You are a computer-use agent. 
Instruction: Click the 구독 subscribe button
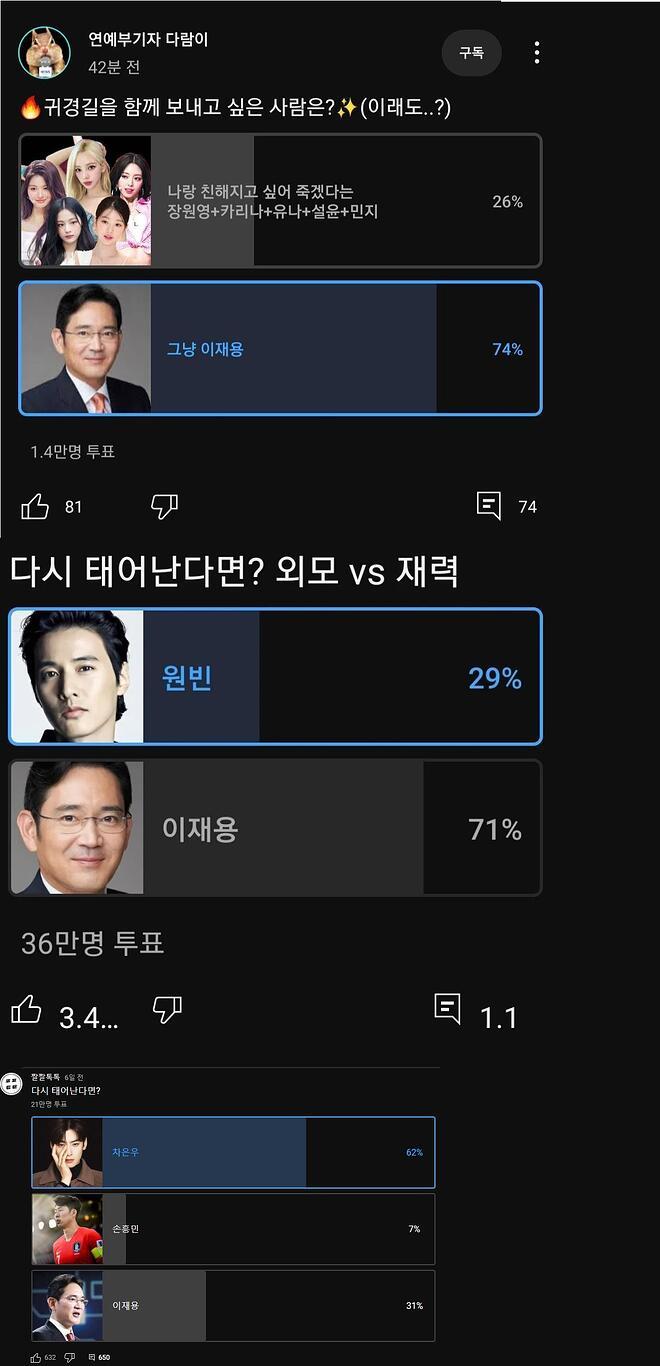(471, 53)
